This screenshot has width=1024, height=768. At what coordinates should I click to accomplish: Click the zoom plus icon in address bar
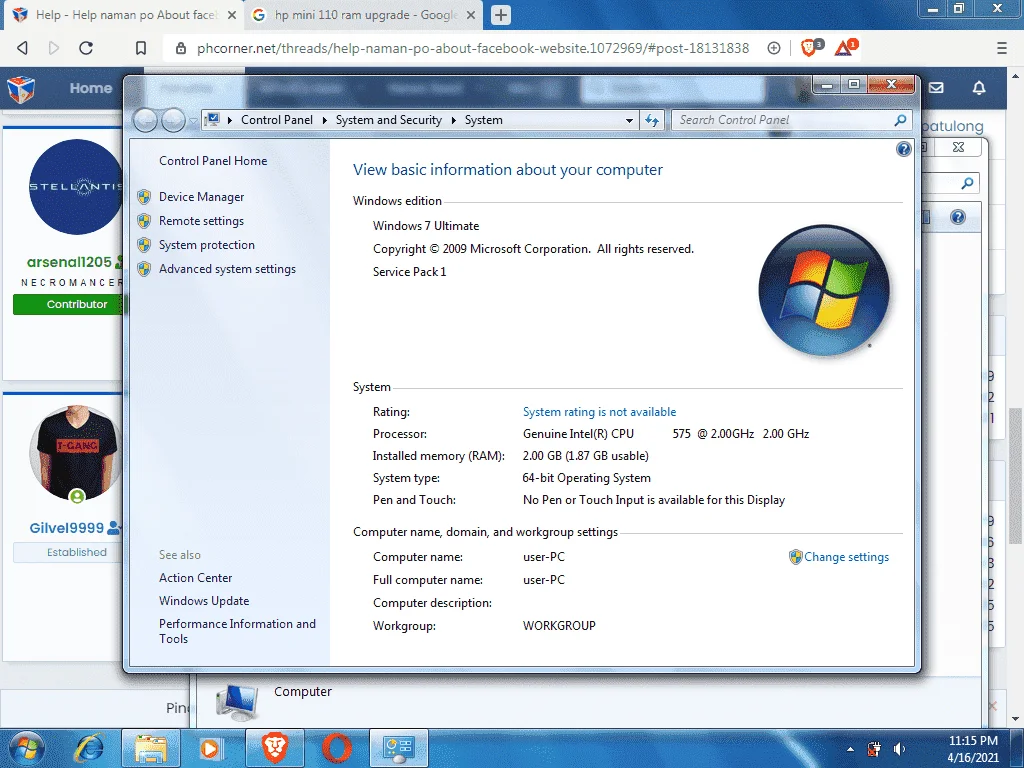(x=774, y=48)
